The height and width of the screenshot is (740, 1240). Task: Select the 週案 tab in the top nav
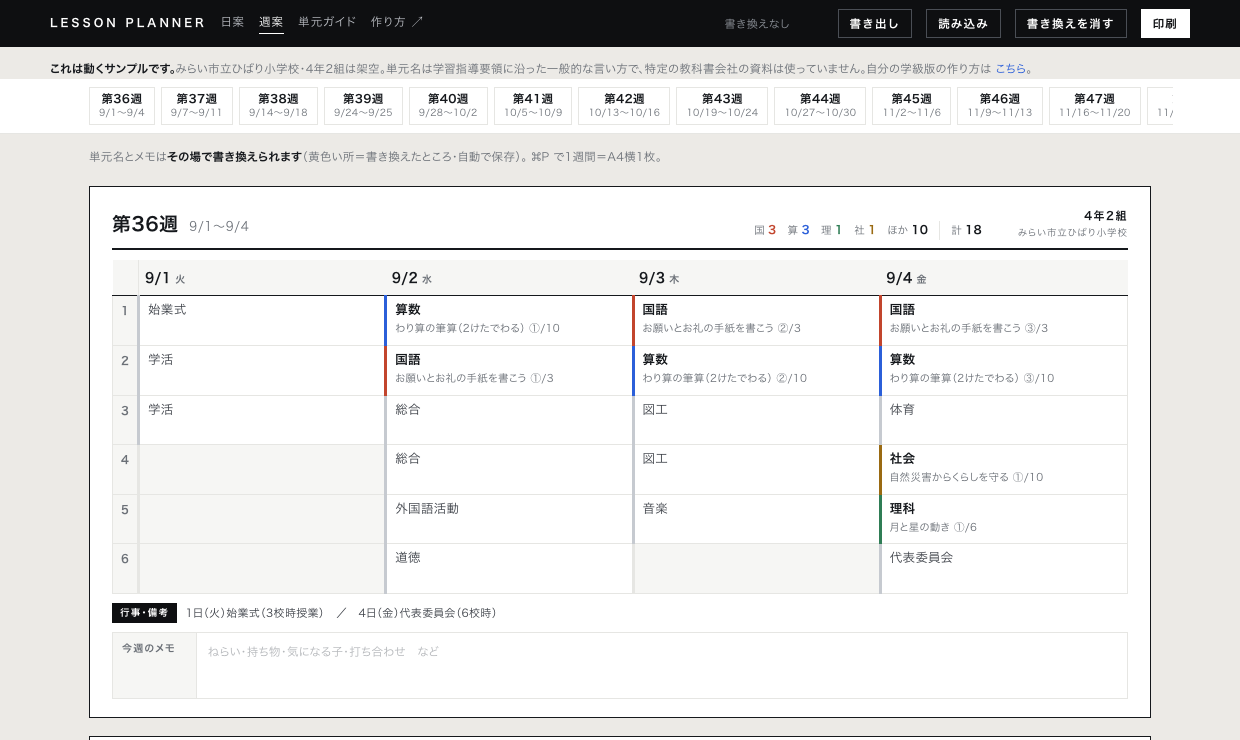point(271,22)
